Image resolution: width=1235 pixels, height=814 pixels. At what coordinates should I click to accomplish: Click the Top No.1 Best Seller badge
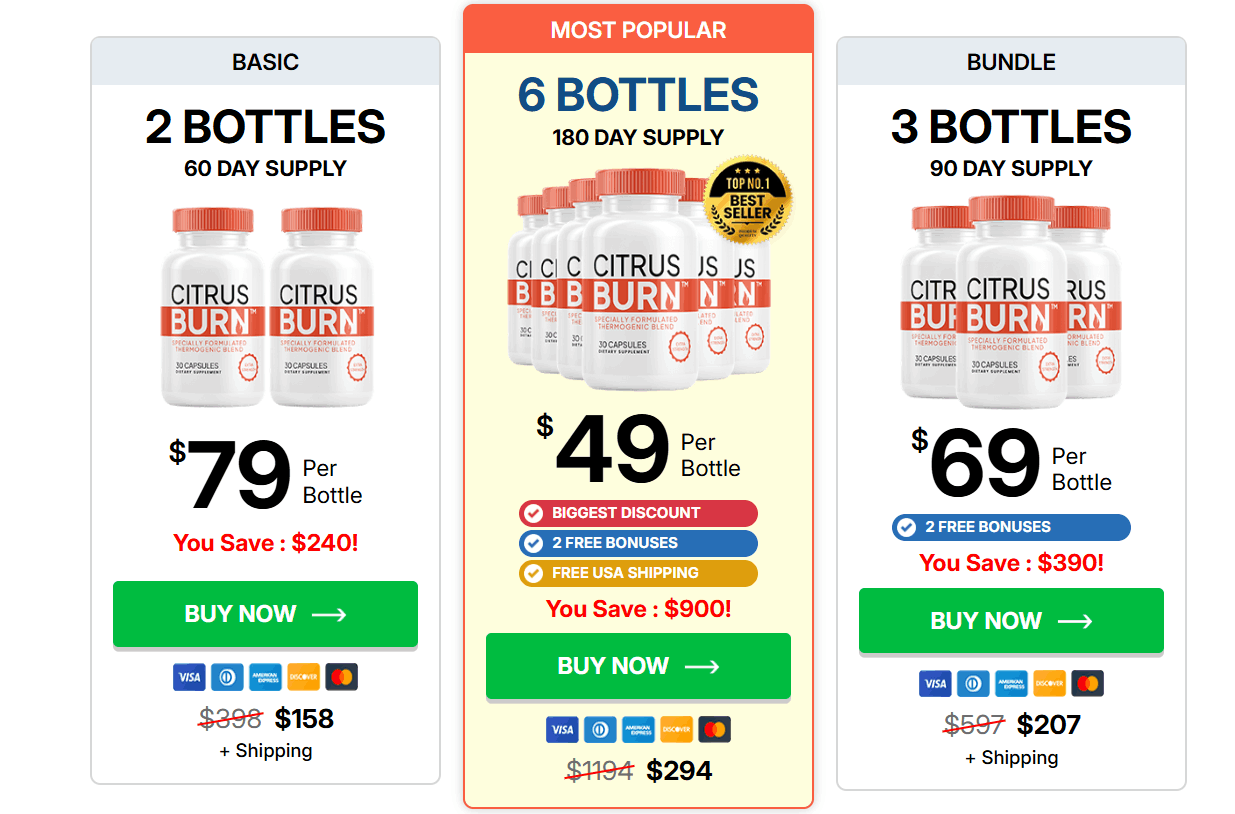click(x=748, y=200)
